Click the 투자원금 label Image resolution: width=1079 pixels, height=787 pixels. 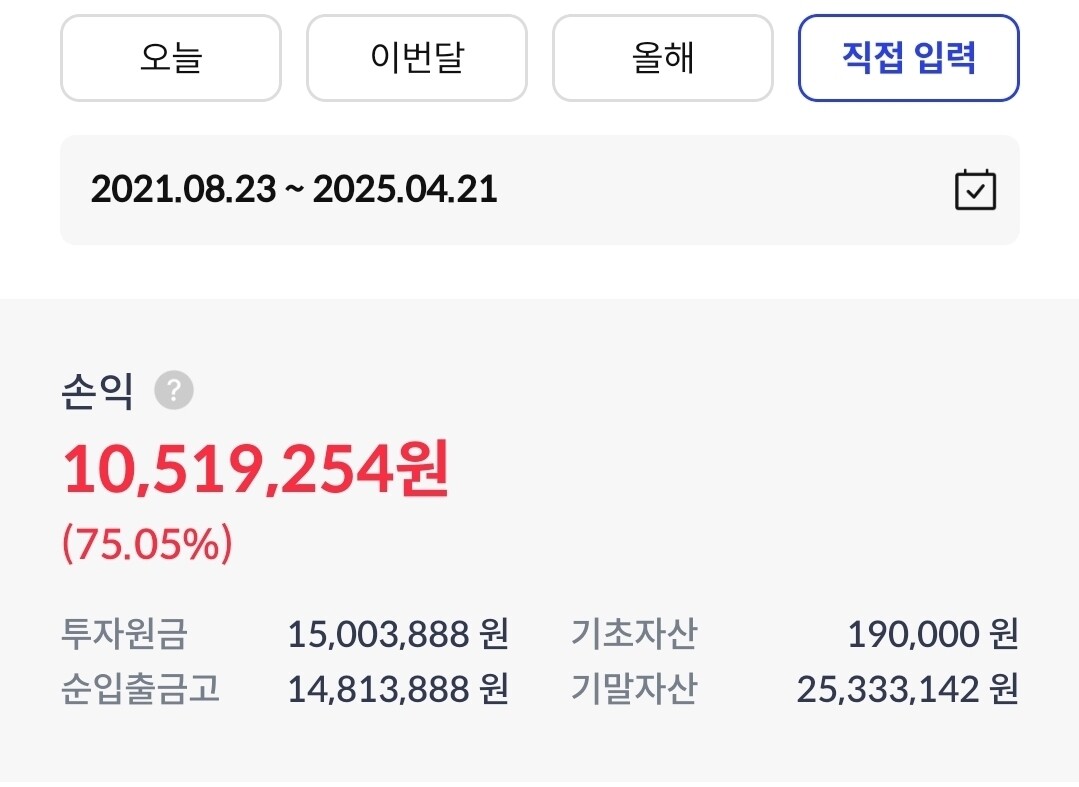pos(124,633)
